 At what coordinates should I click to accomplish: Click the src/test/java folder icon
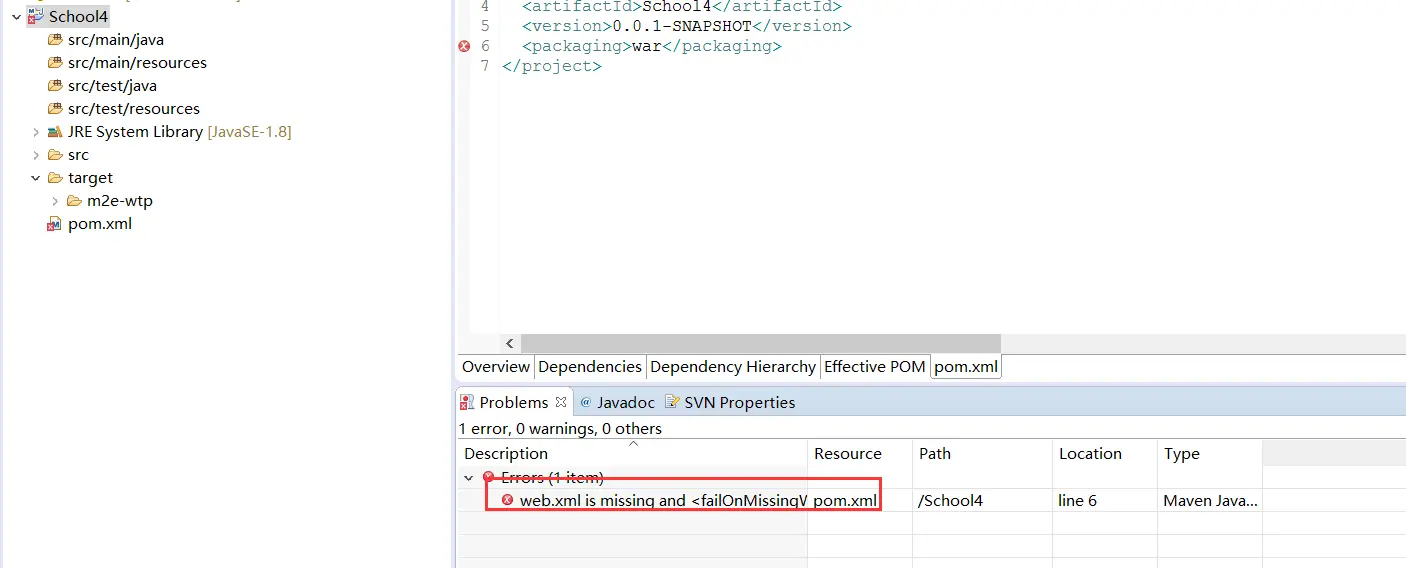point(55,86)
